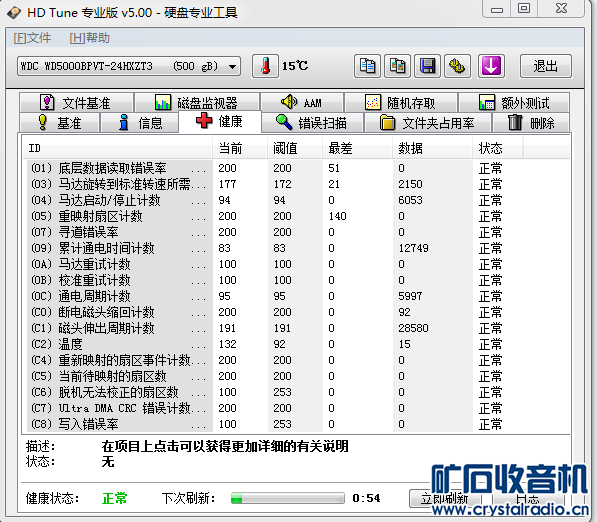Switch to the 基准 tab
The image size is (597, 522).
click(x=60, y=123)
